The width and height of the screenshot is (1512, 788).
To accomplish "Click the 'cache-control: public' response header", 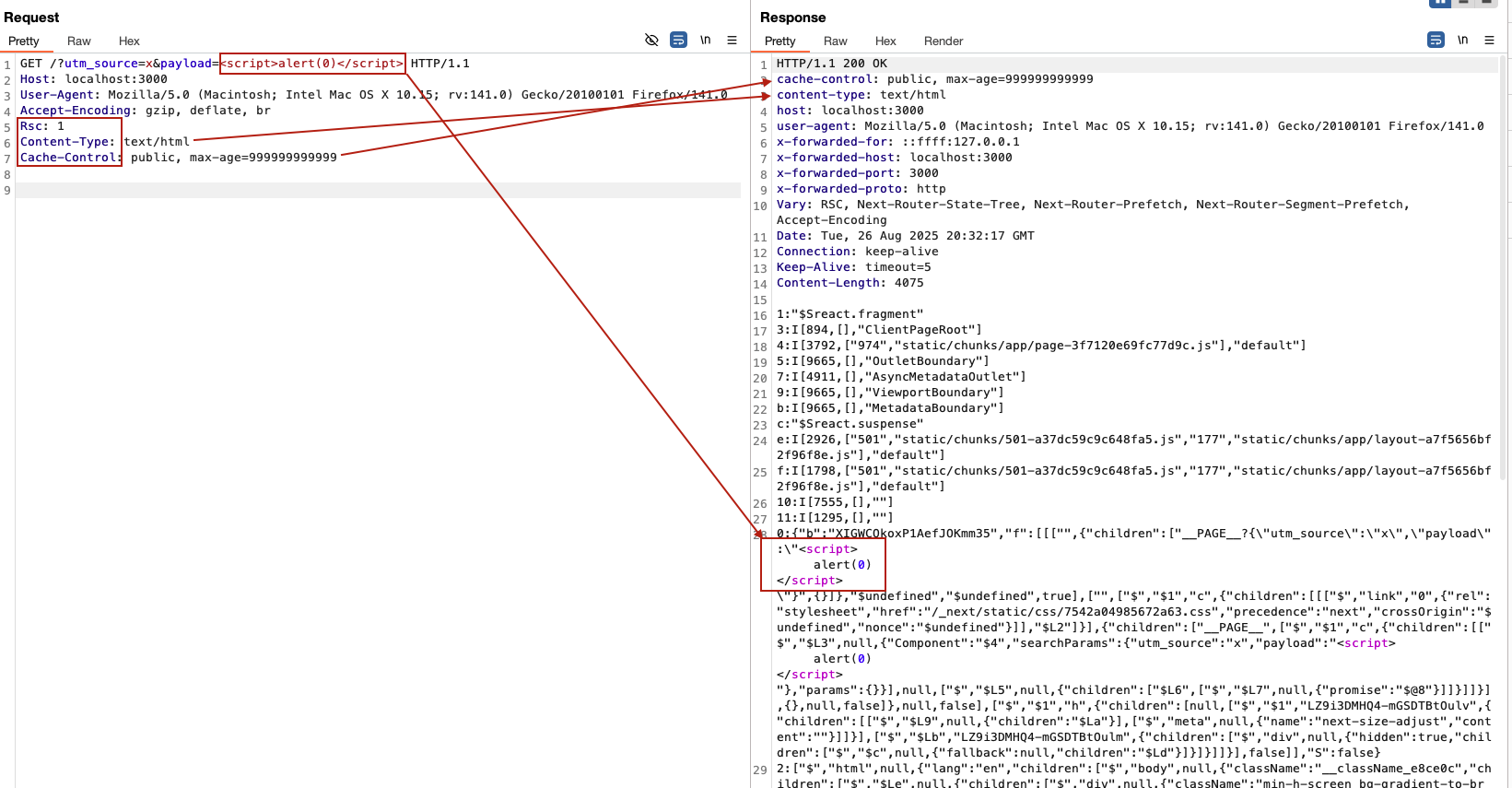I will 935,79.
